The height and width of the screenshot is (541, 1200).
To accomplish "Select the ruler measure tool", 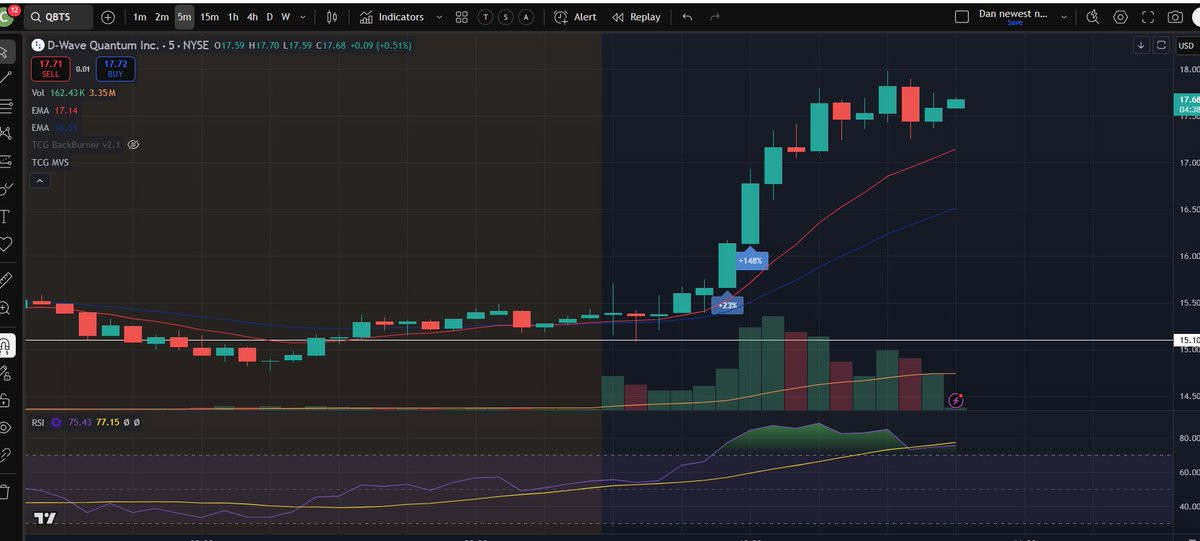I will tap(6, 280).
